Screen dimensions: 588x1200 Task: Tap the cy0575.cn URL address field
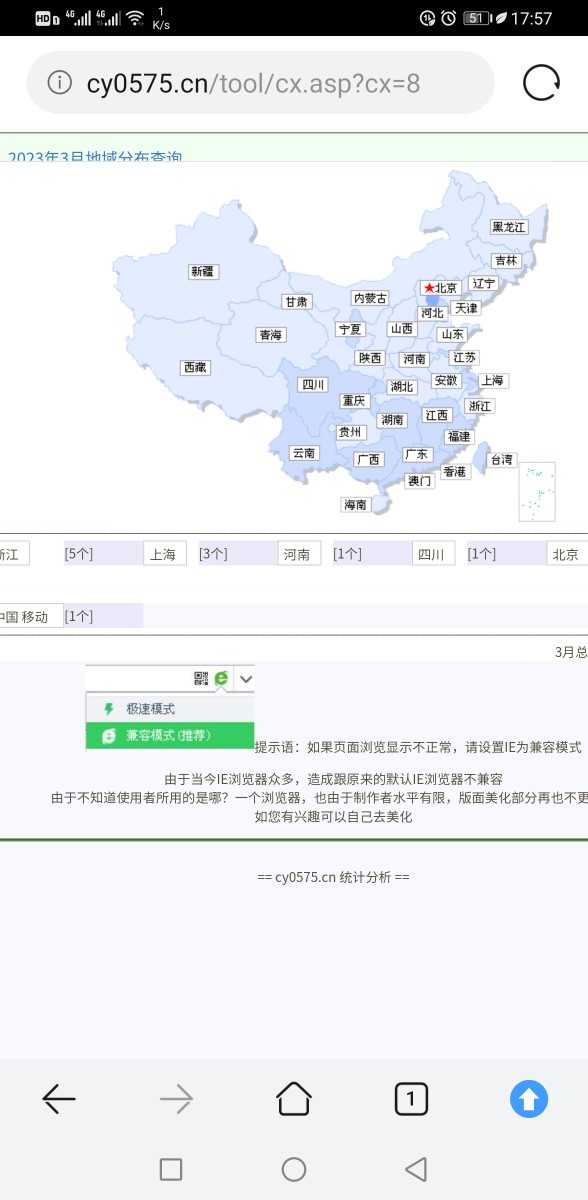pyautogui.click(x=260, y=83)
